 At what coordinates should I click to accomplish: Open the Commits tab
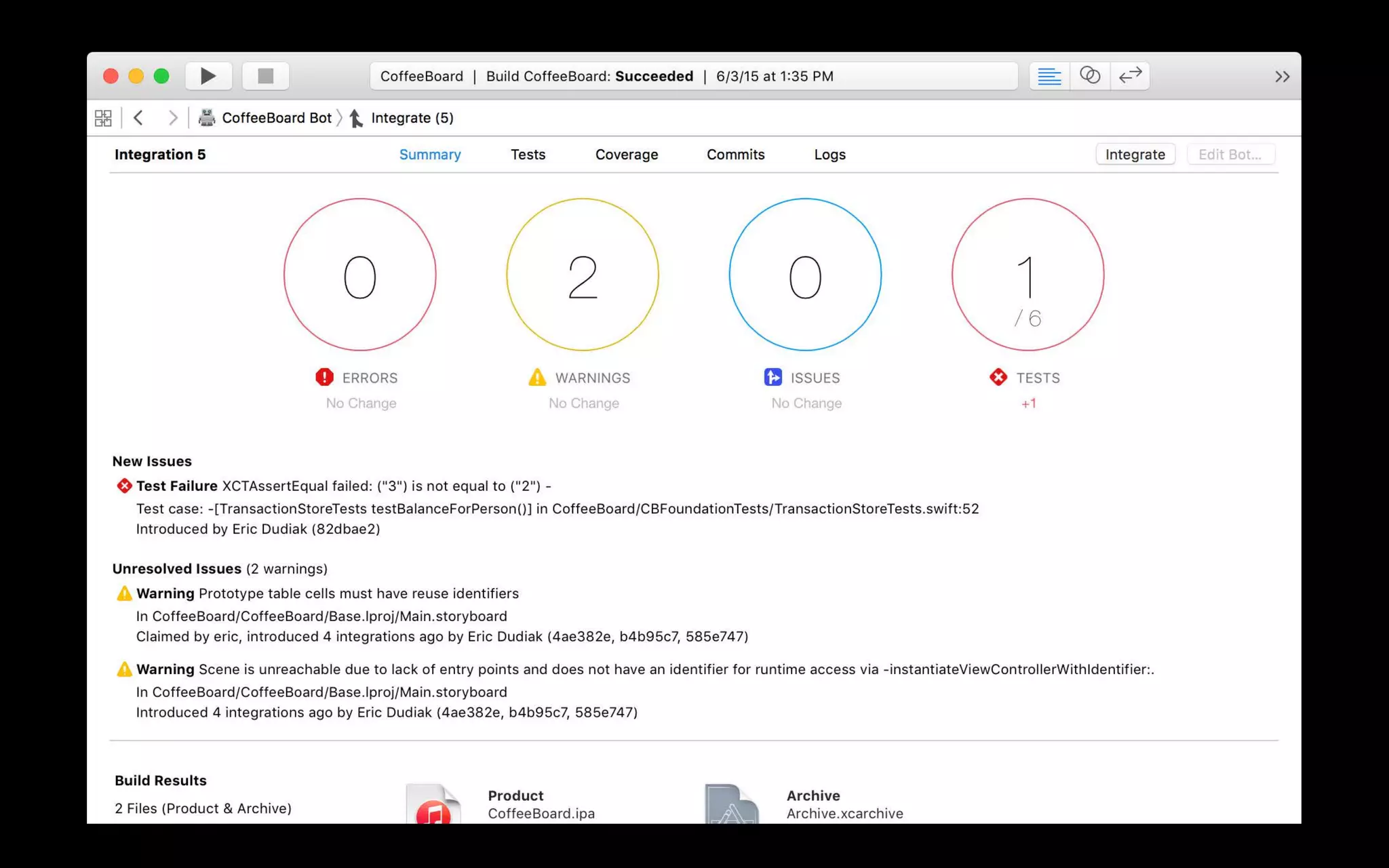[736, 155]
